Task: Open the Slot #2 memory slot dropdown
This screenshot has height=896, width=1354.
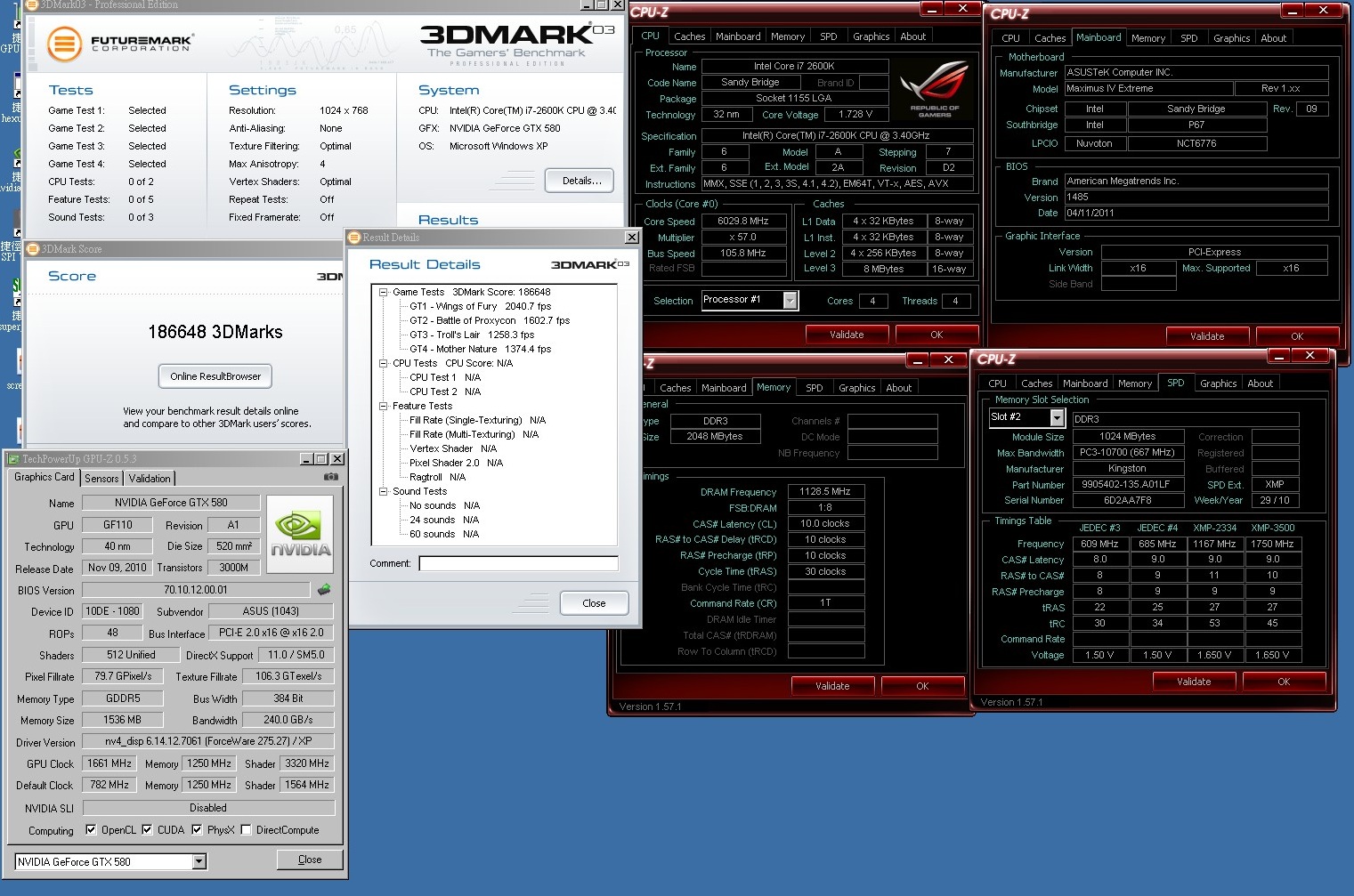Action: (x=1057, y=417)
